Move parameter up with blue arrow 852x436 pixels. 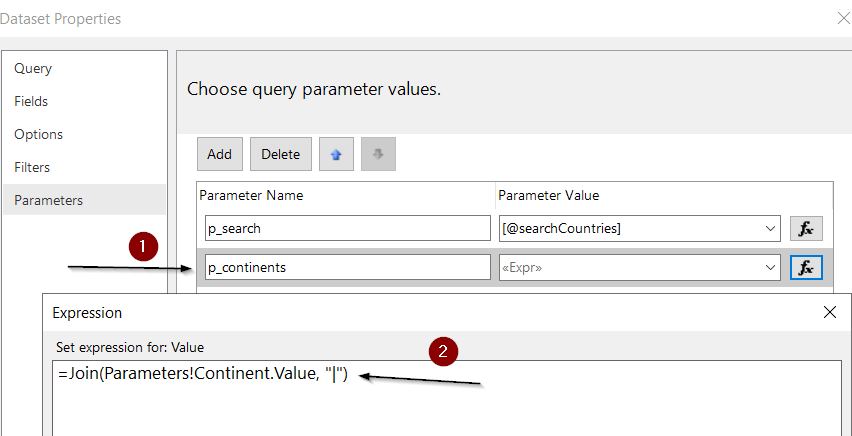336,154
